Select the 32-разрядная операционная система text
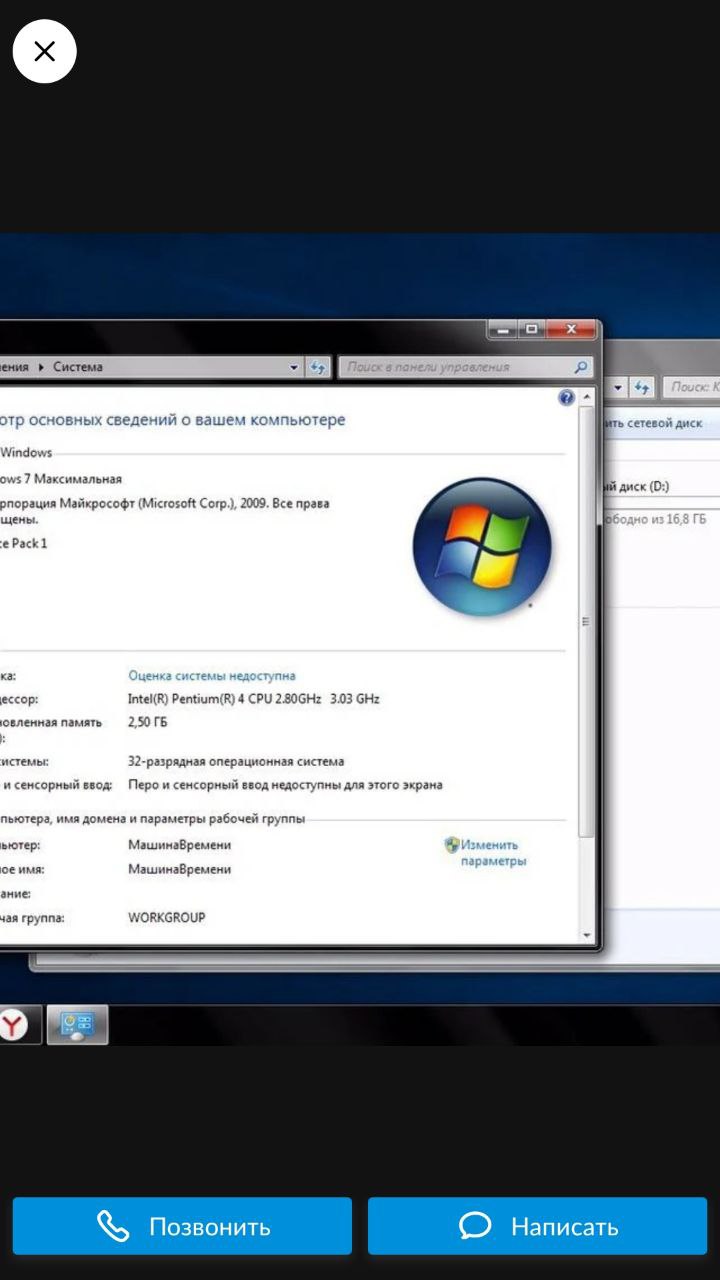The image size is (720, 1280). pos(236,762)
